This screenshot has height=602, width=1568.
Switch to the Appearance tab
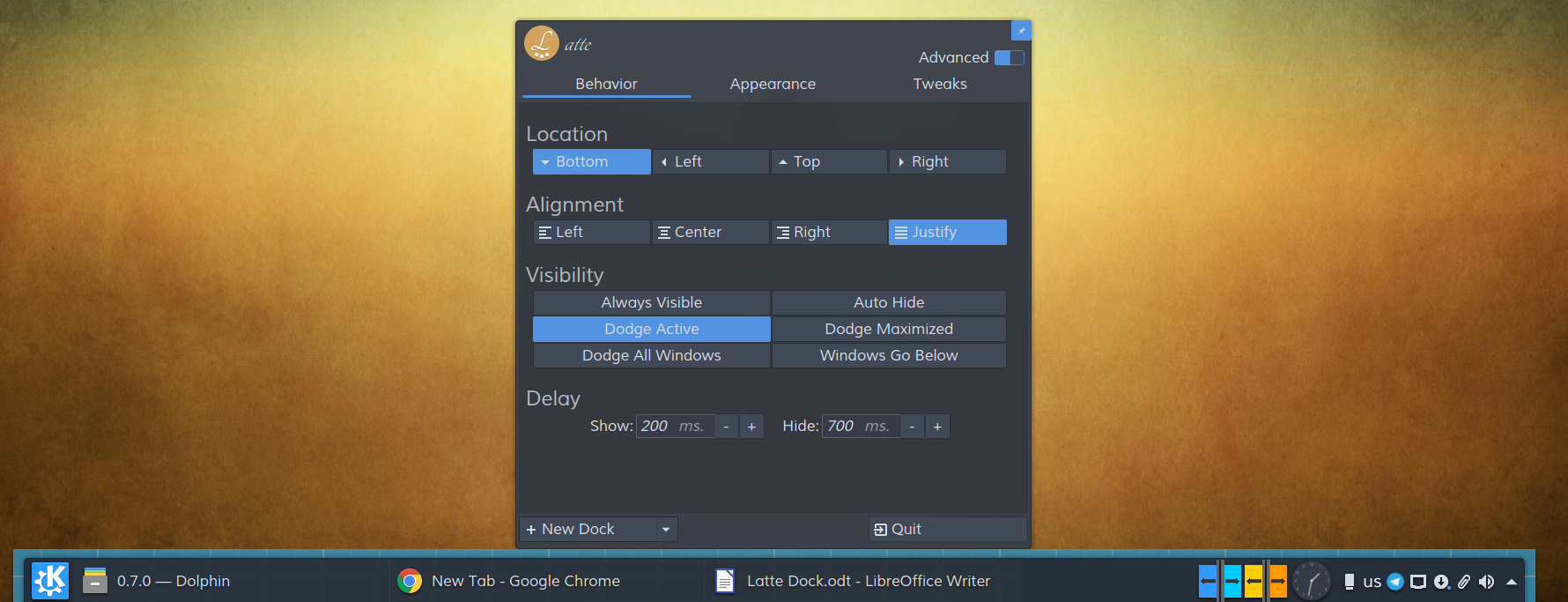click(773, 84)
